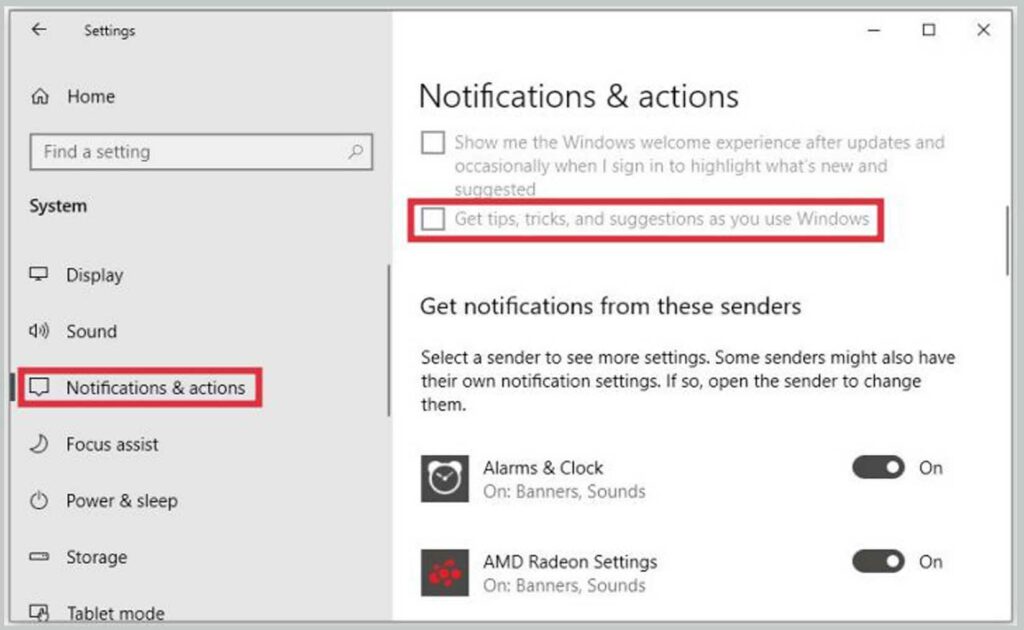Navigate back with the arrow button
Screen dimensions: 1024x630
click(39, 30)
